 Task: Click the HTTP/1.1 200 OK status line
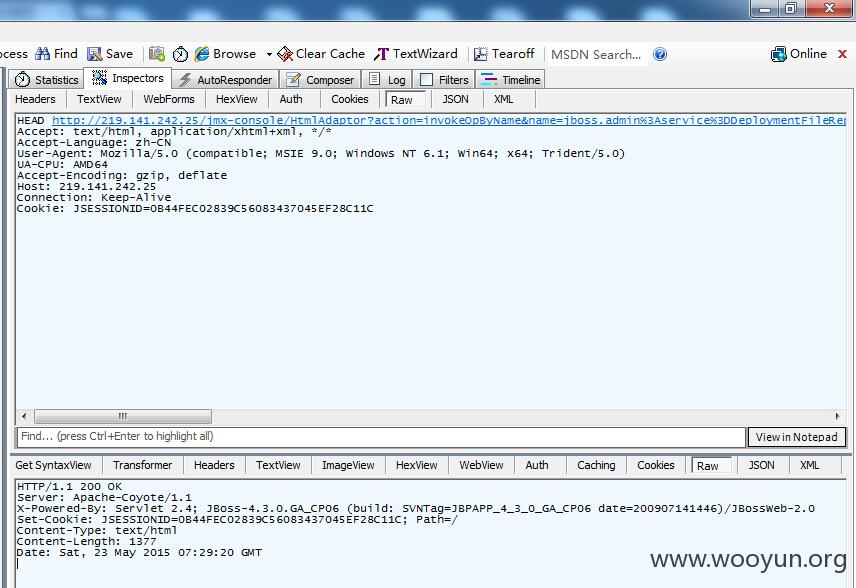(69, 486)
